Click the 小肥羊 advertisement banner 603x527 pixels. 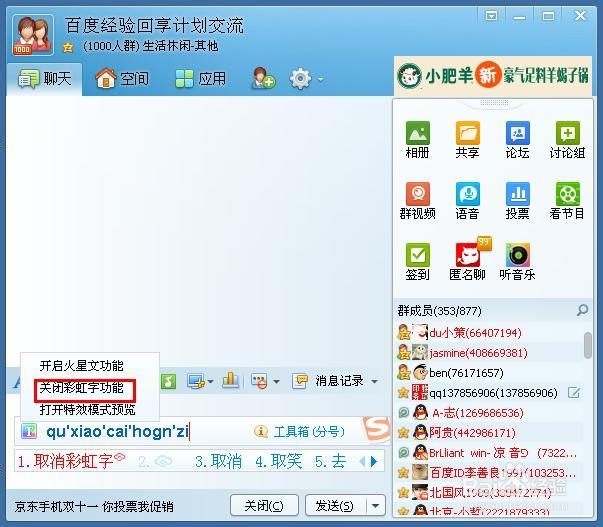point(493,75)
